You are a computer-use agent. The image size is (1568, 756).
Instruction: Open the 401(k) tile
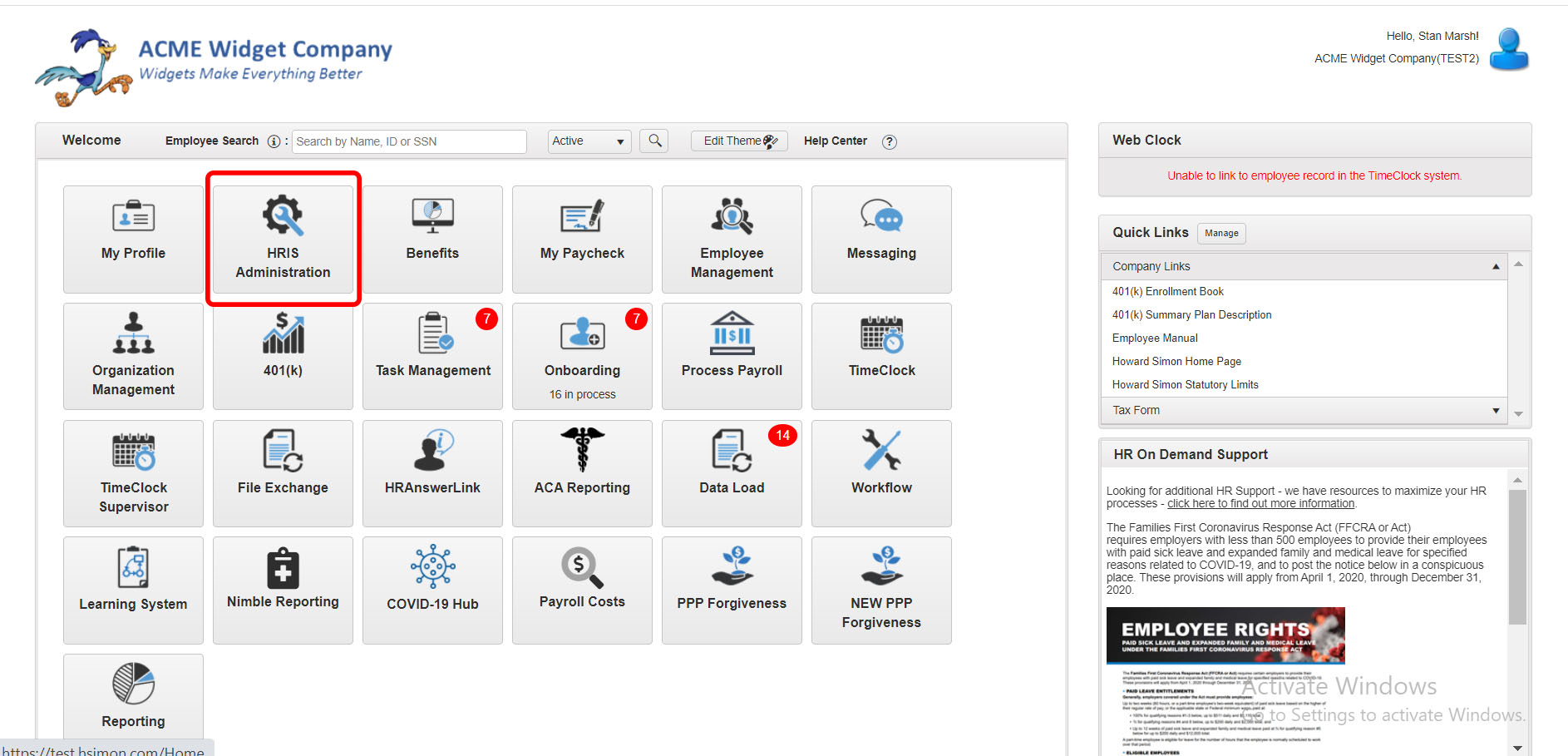click(x=283, y=356)
